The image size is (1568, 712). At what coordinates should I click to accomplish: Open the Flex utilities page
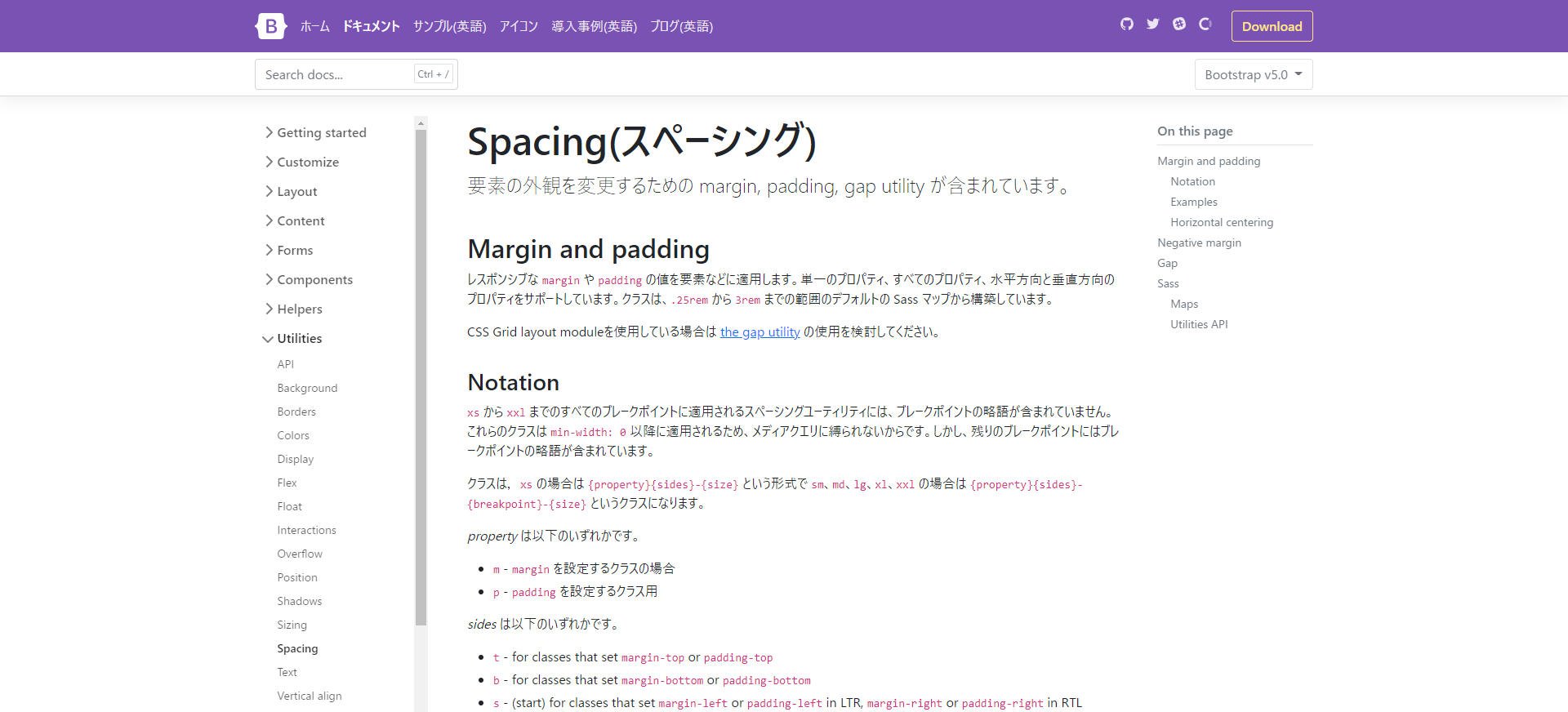click(x=287, y=483)
